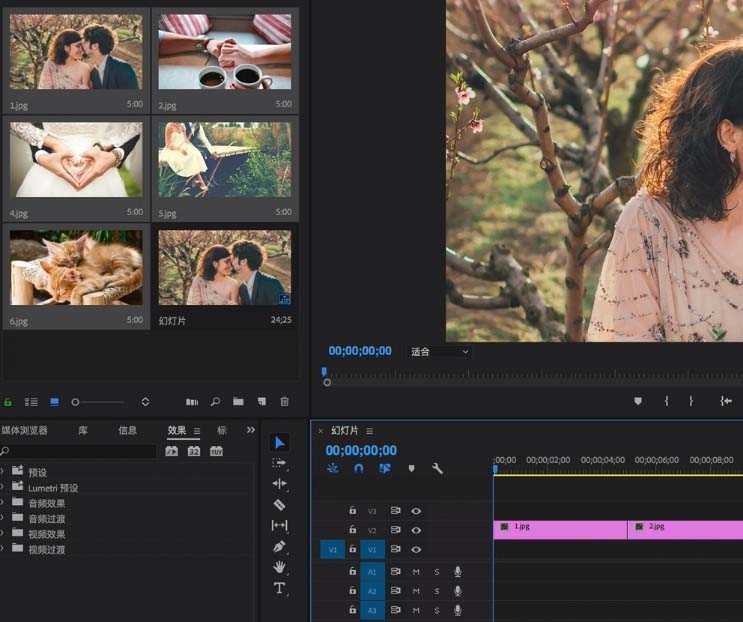Select the 6.jpg cats thumbnail
The height and width of the screenshot is (622, 743).
(76, 268)
